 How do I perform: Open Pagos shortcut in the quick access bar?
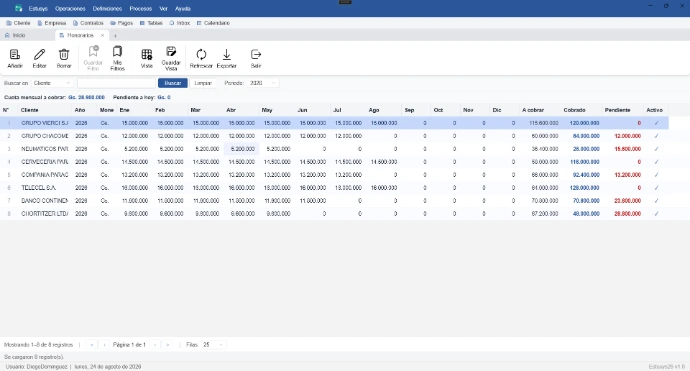pos(121,23)
